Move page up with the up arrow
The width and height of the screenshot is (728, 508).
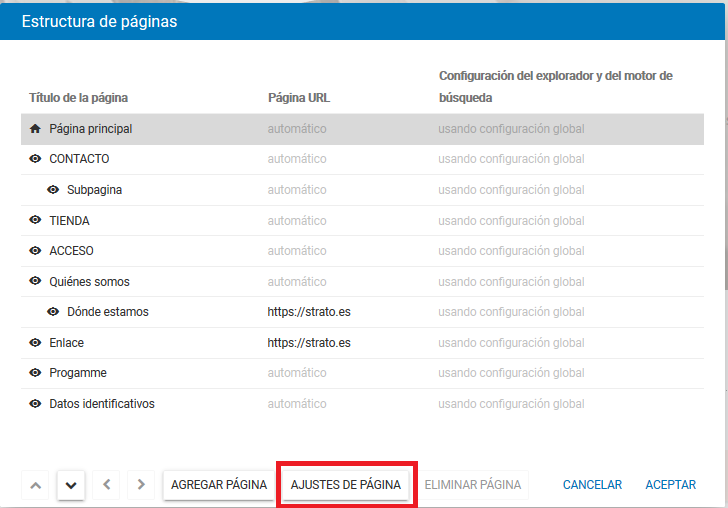click(x=36, y=485)
